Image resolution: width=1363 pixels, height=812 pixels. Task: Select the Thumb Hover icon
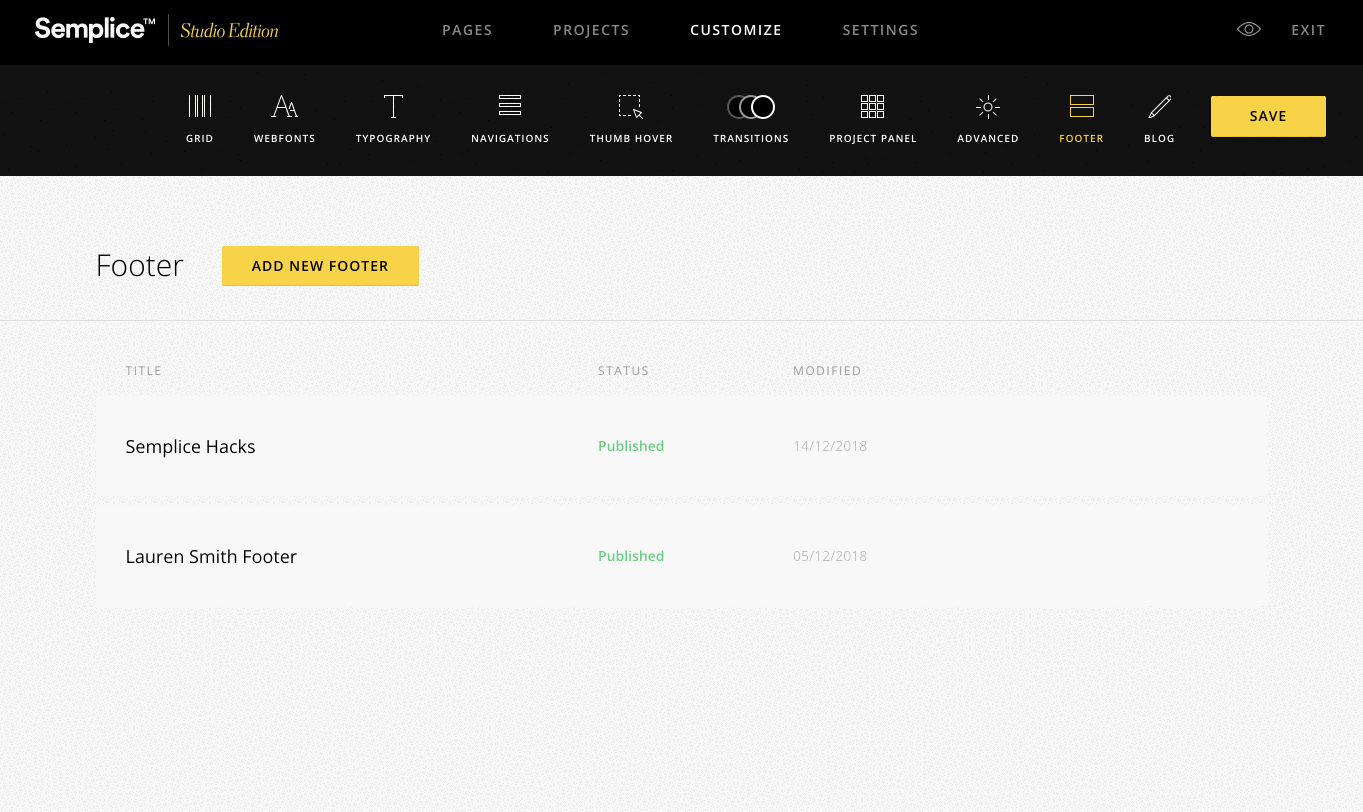point(630,107)
